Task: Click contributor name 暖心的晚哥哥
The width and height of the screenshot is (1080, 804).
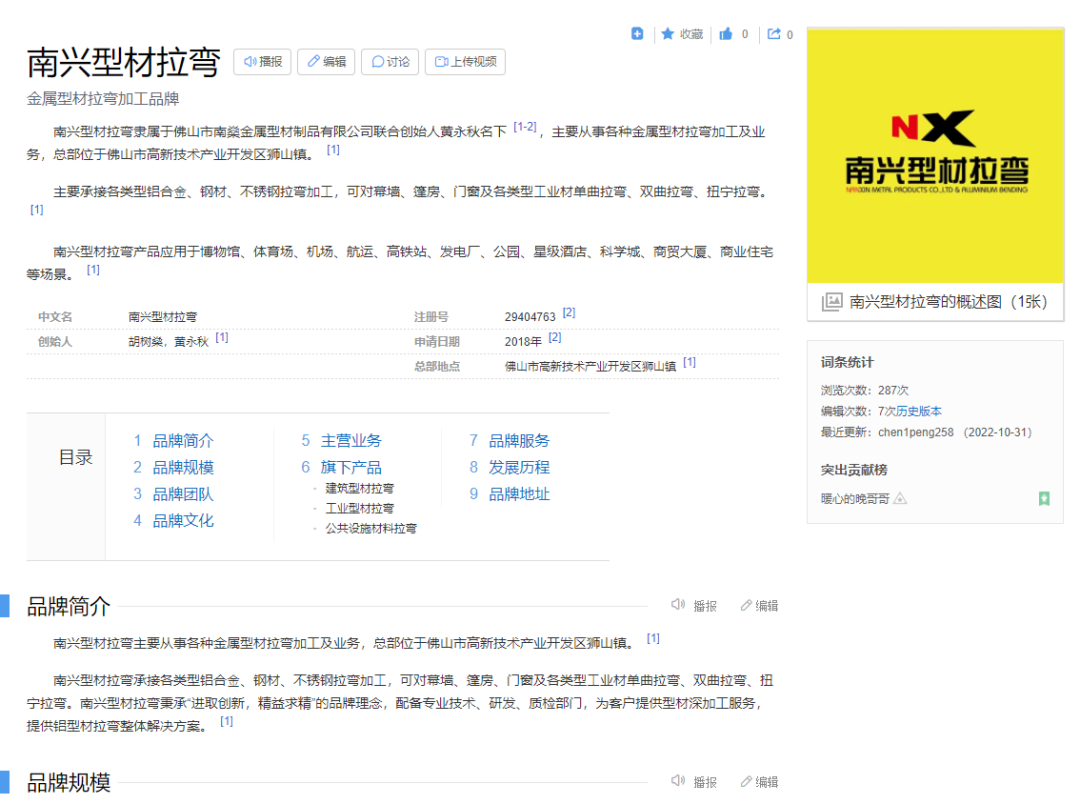Action: (855, 498)
